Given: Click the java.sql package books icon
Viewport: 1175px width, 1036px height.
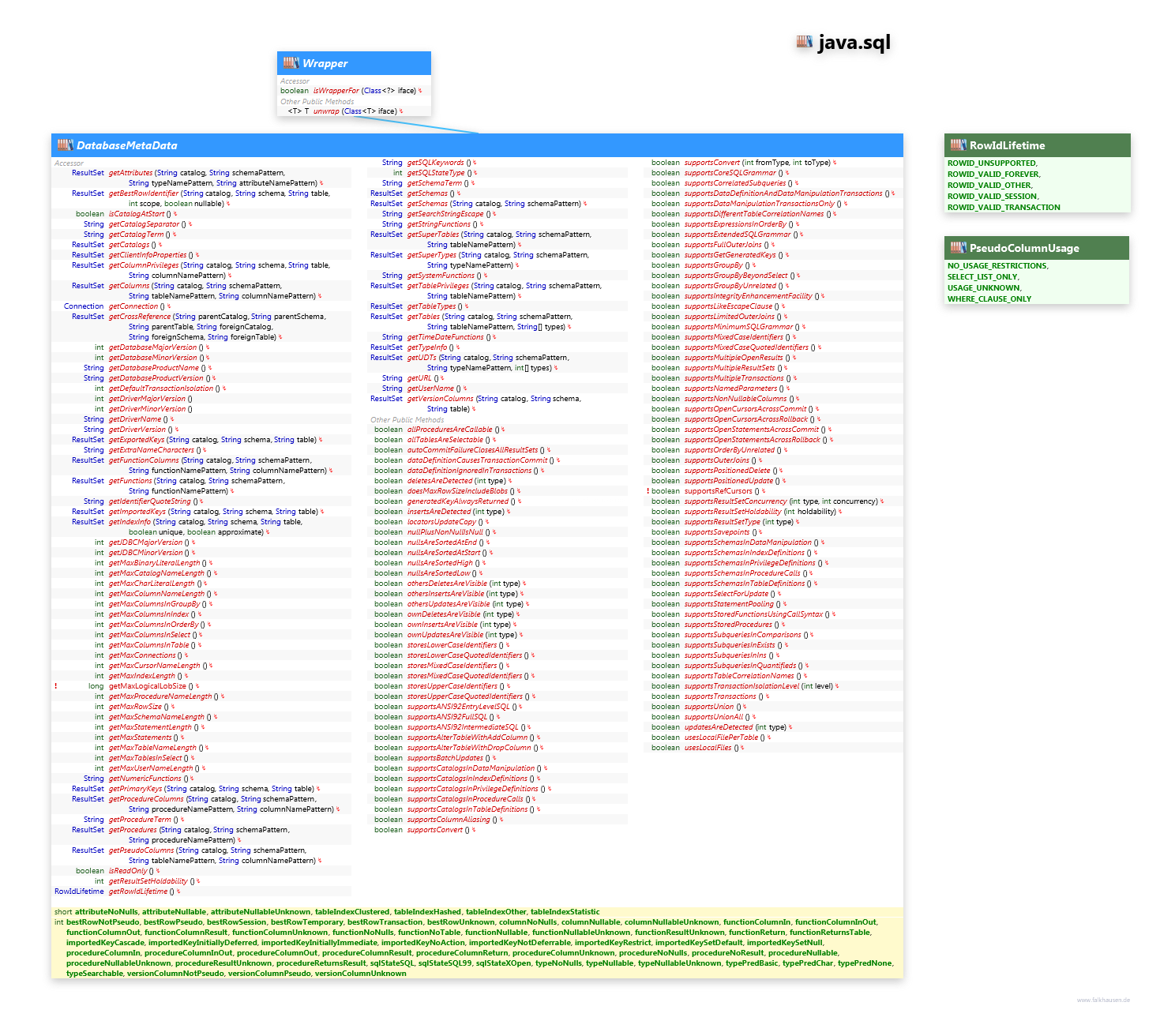Looking at the screenshot, I should pyautogui.click(x=805, y=41).
